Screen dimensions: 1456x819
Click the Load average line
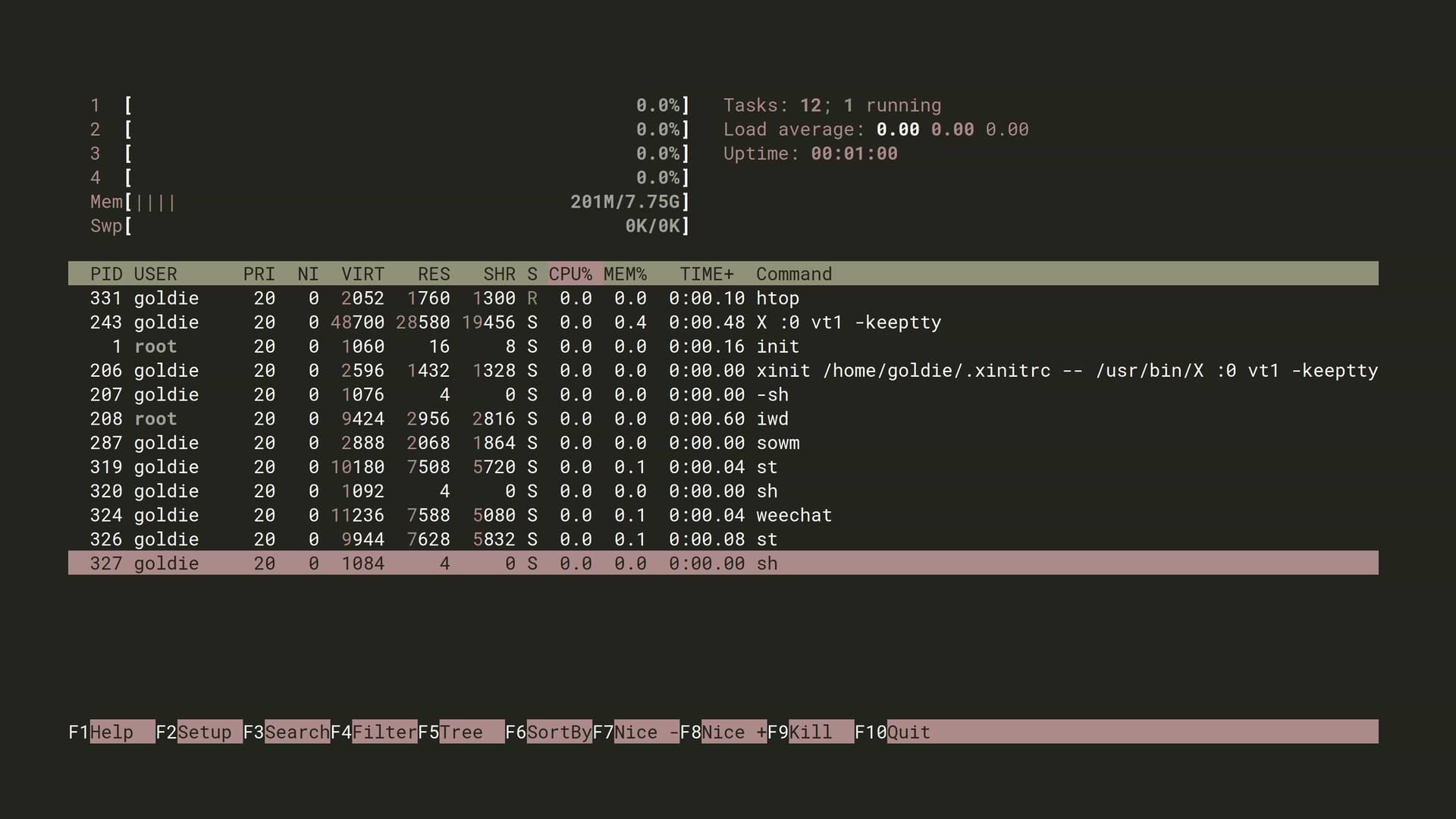click(876, 130)
